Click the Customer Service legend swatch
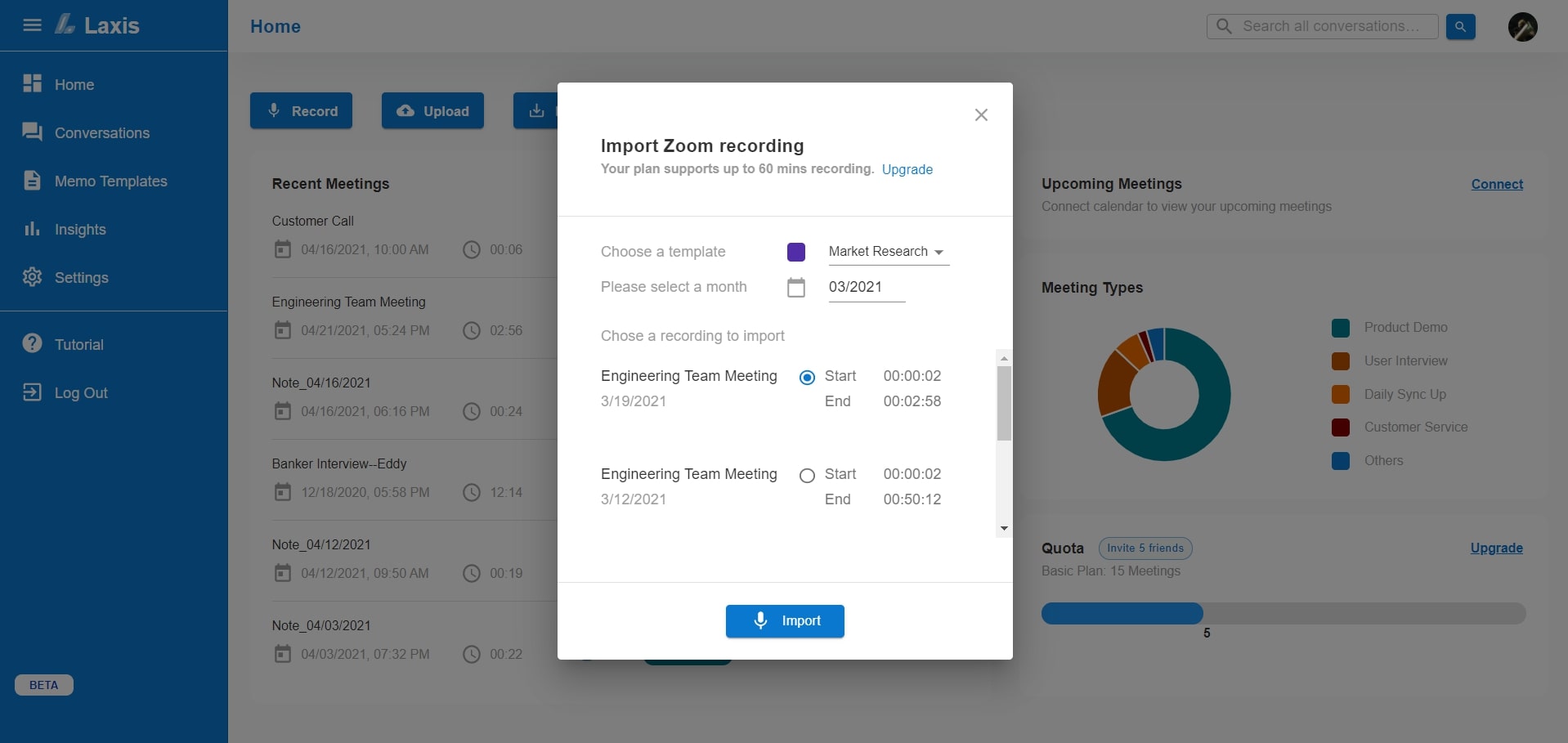The image size is (1568, 743). [x=1341, y=427]
